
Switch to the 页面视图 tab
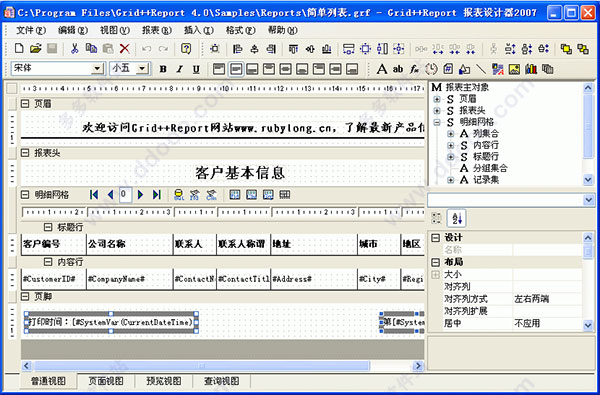[x=106, y=381]
